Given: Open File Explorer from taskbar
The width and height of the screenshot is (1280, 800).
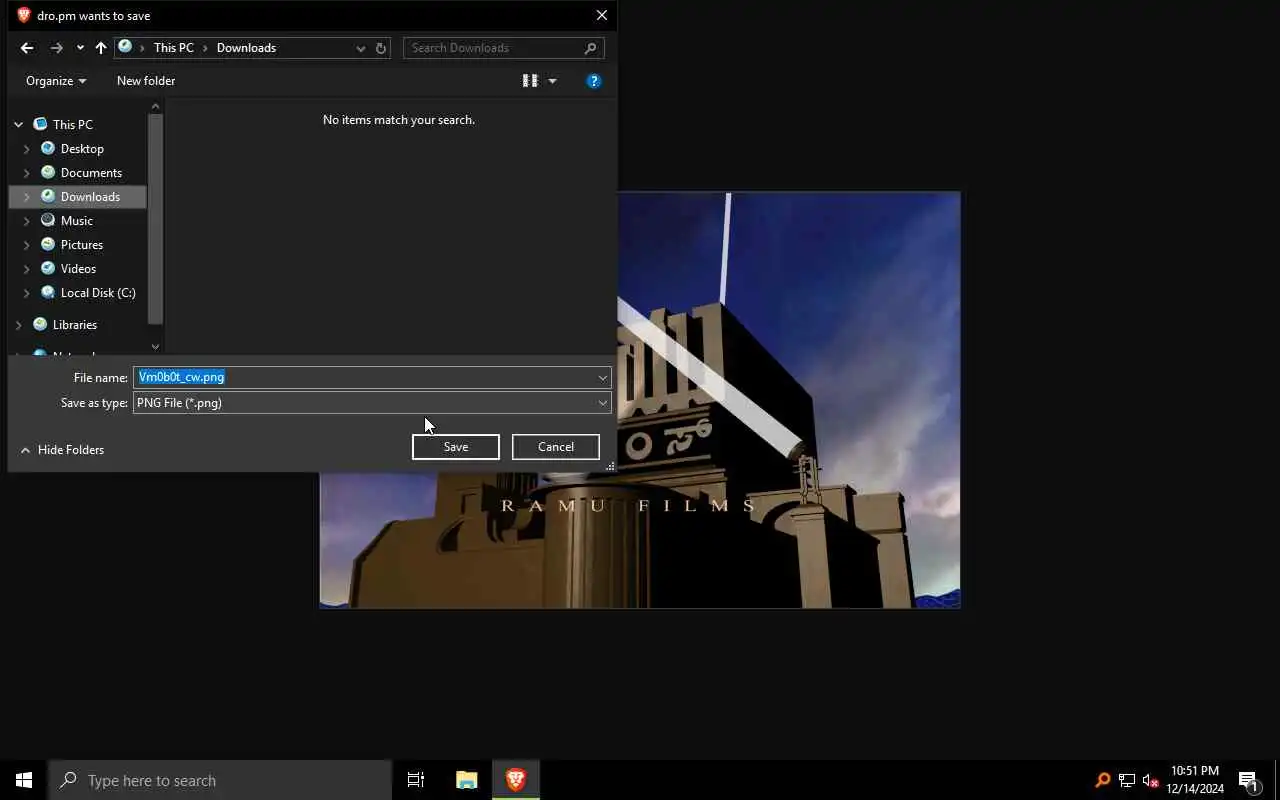Looking at the screenshot, I should [467, 780].
